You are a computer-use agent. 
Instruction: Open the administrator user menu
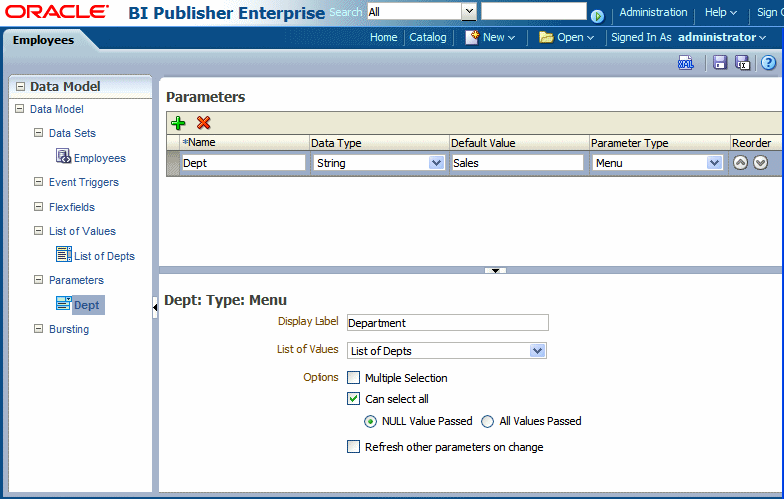coord(722,38)
